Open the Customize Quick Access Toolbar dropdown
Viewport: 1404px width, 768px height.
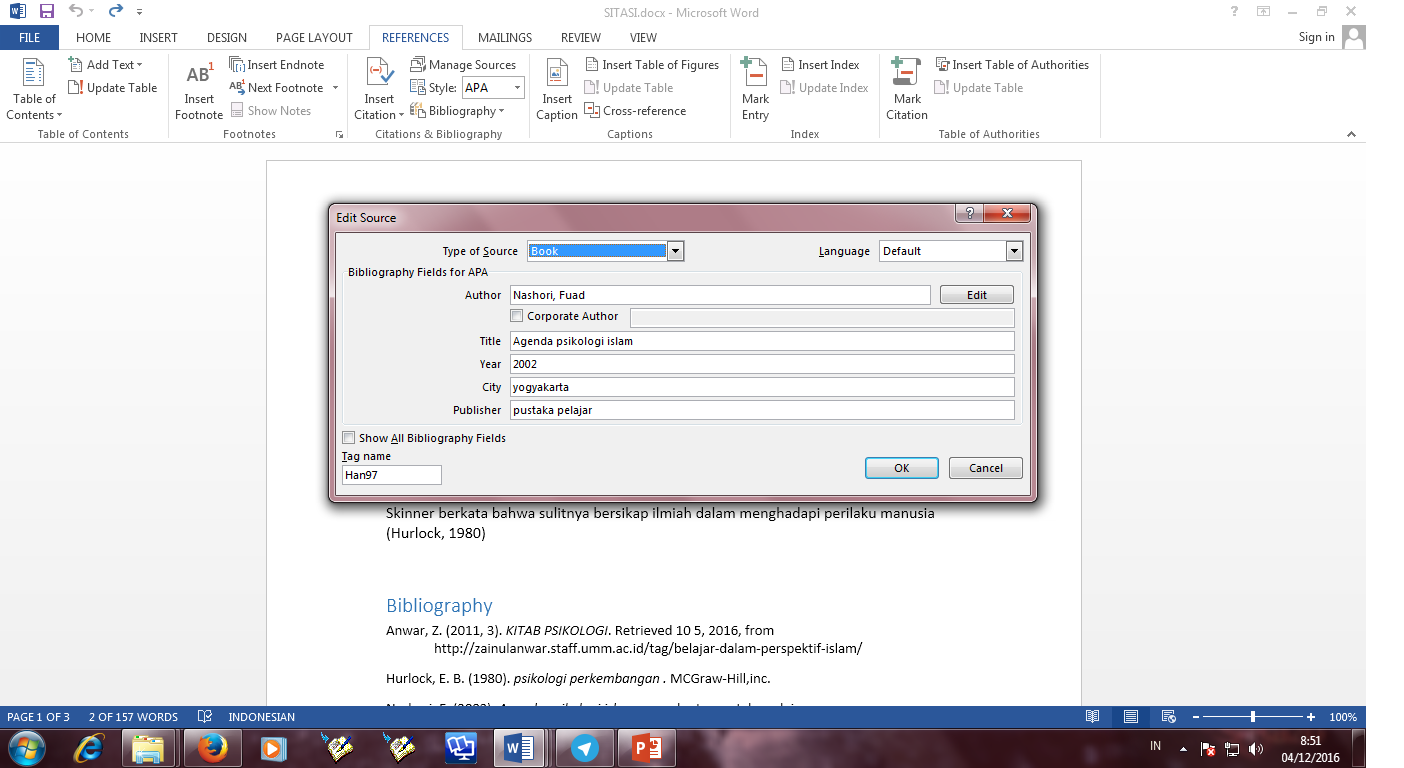coord(138,12)
